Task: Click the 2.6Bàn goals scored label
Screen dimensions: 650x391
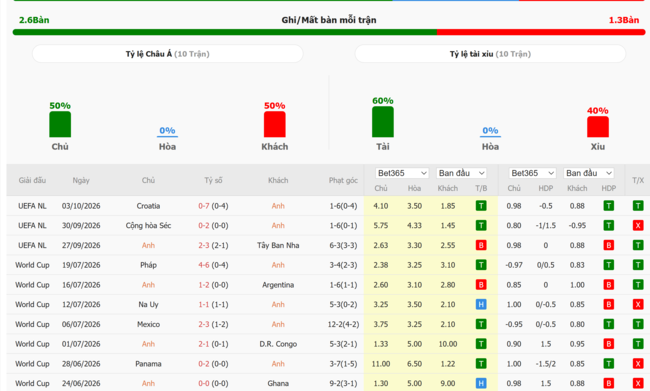Action: (34, 20)
